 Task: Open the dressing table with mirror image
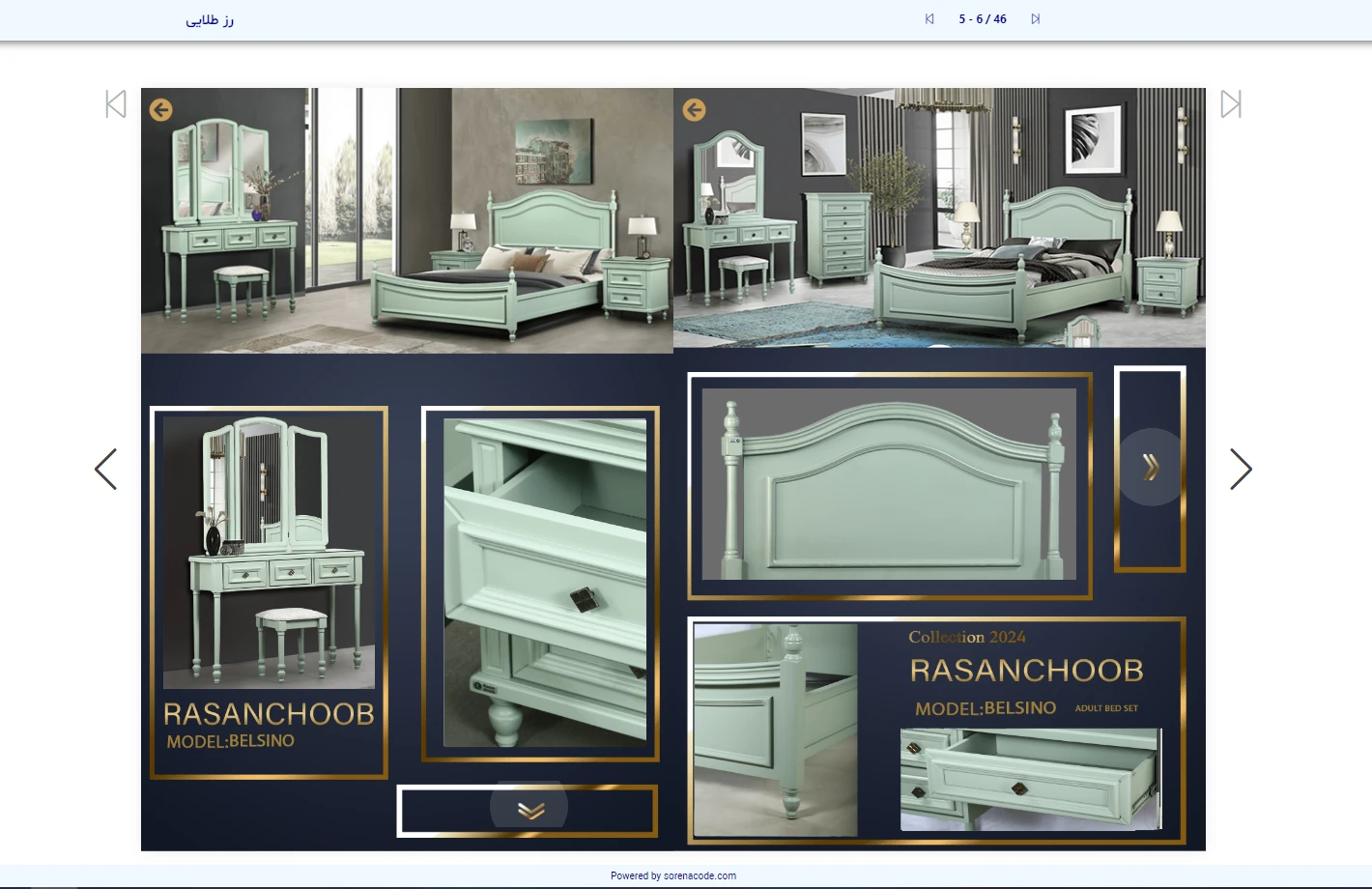[x=269, y=552]
